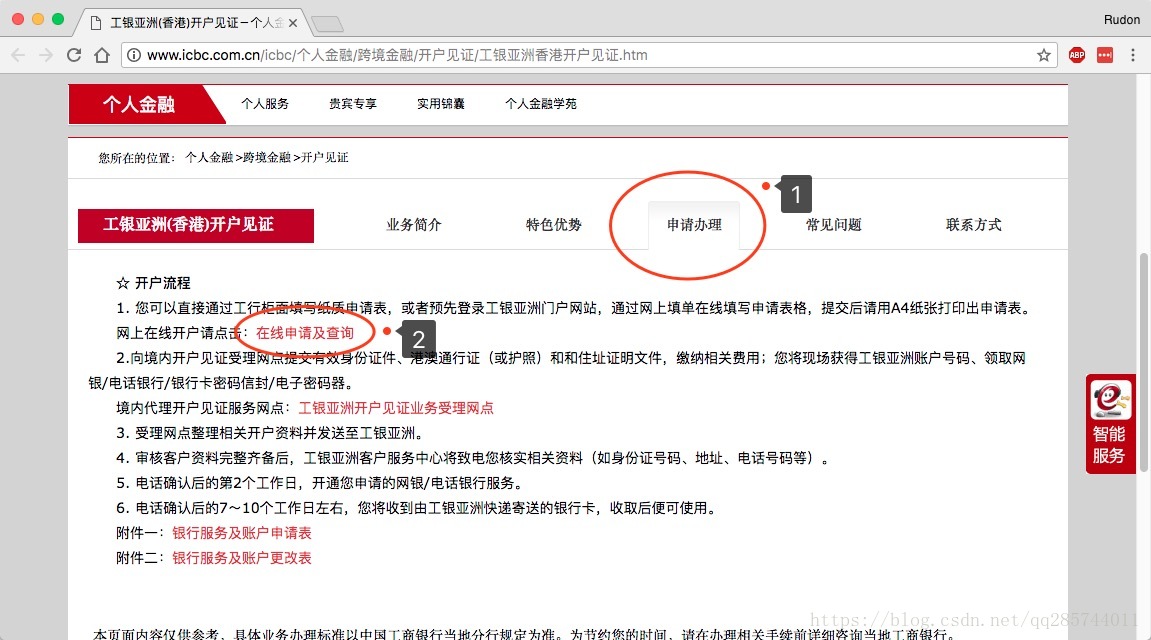Open the Chrome three-dot menu
This screenshot has height=640, width=1151.
(1133, 55)
